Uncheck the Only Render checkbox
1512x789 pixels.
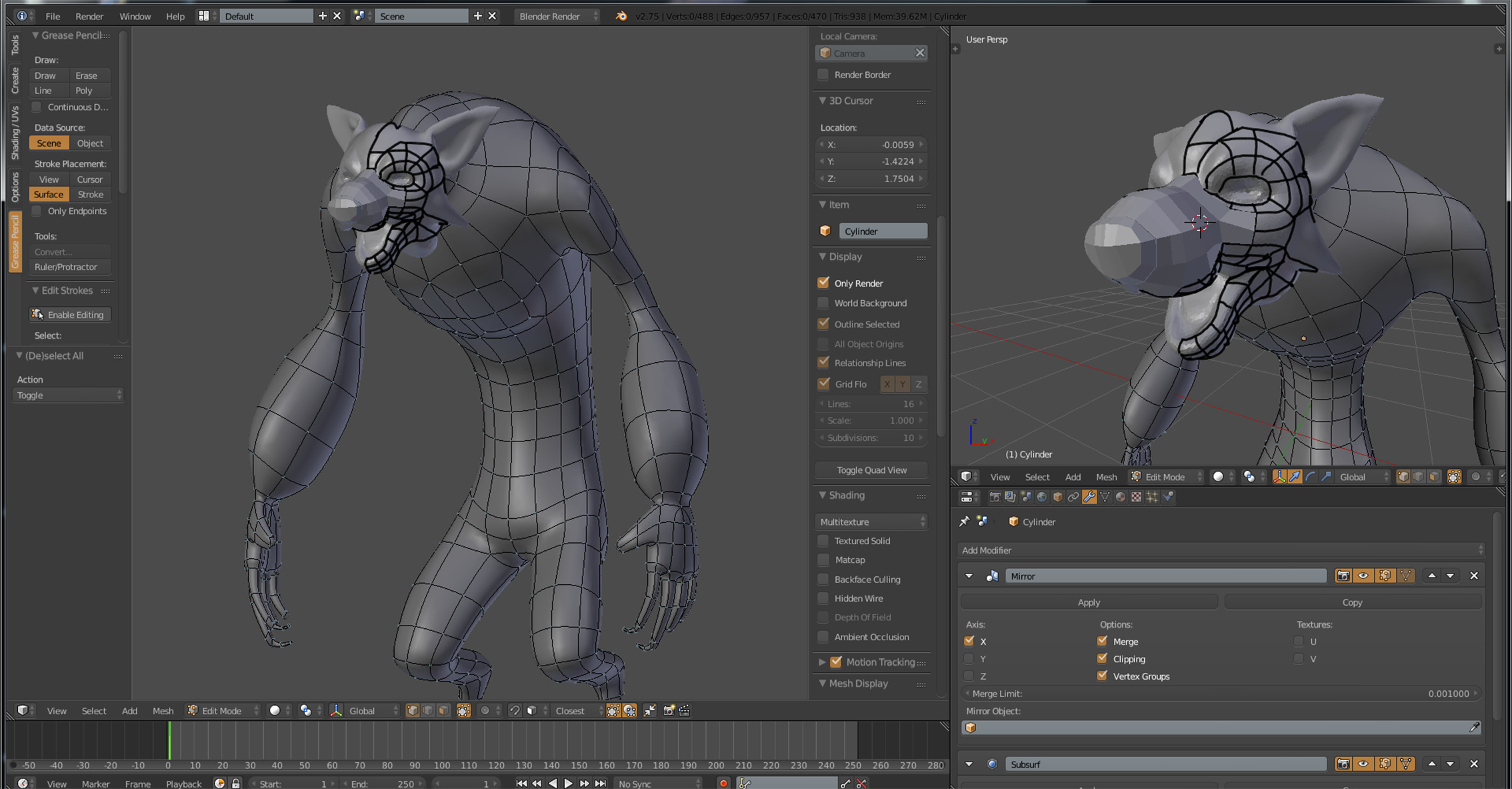pos(824,283)
